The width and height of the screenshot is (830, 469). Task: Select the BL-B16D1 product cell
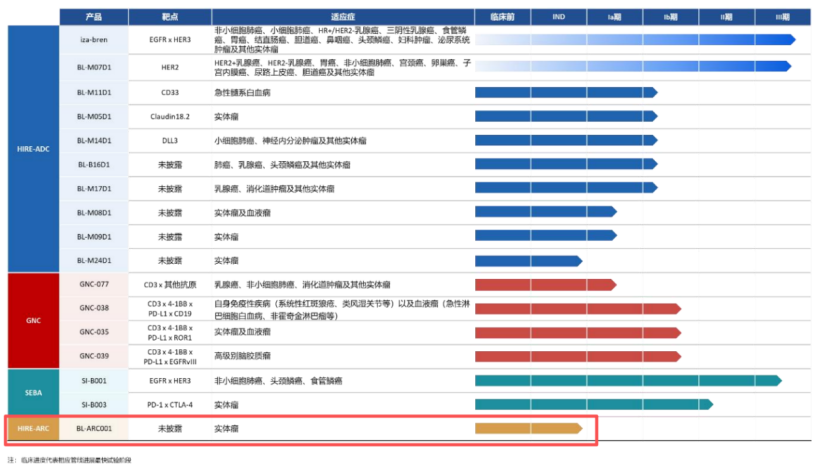tap(94, 165)
